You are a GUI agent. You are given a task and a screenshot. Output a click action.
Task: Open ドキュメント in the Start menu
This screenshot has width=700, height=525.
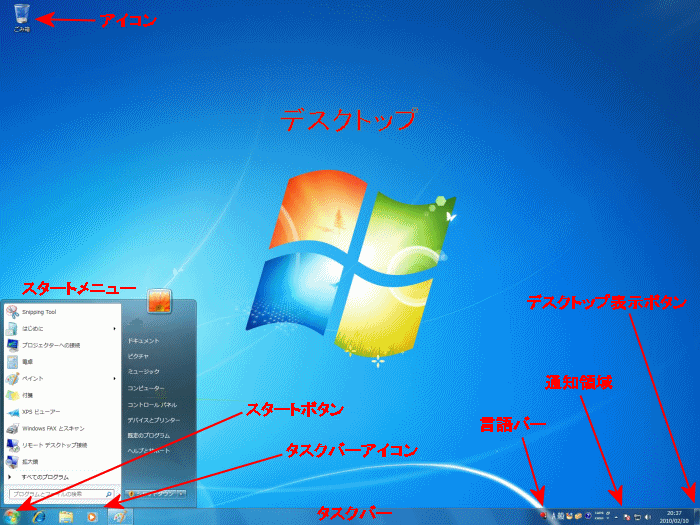[x=143, y=341]
